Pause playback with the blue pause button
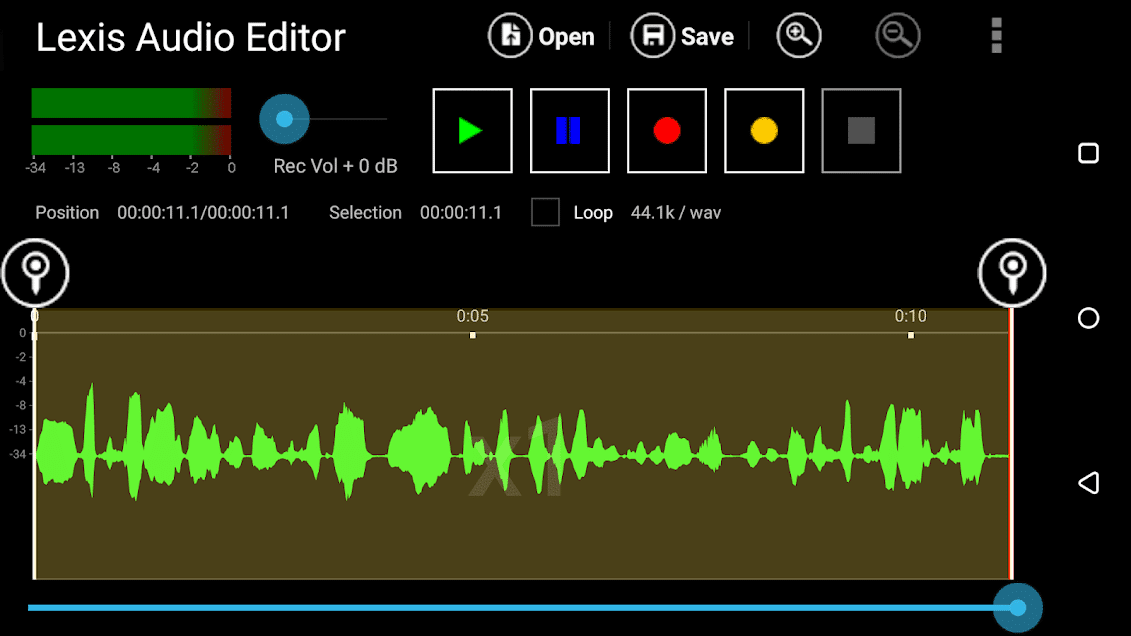The height and width of the screenshot is (636, 1131). (x=569, y=131)
